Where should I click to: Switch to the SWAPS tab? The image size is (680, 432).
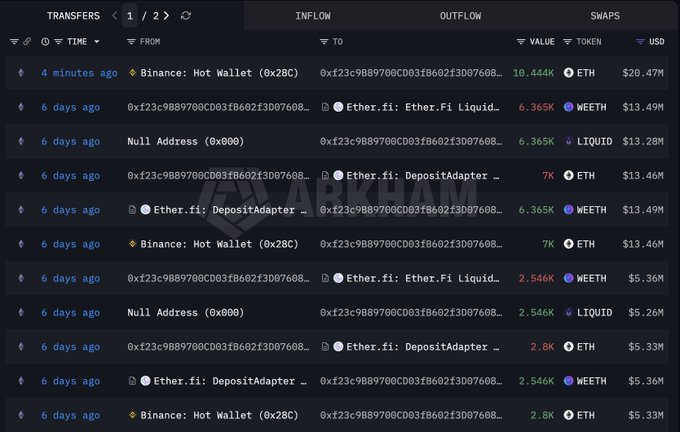(605, 16)
